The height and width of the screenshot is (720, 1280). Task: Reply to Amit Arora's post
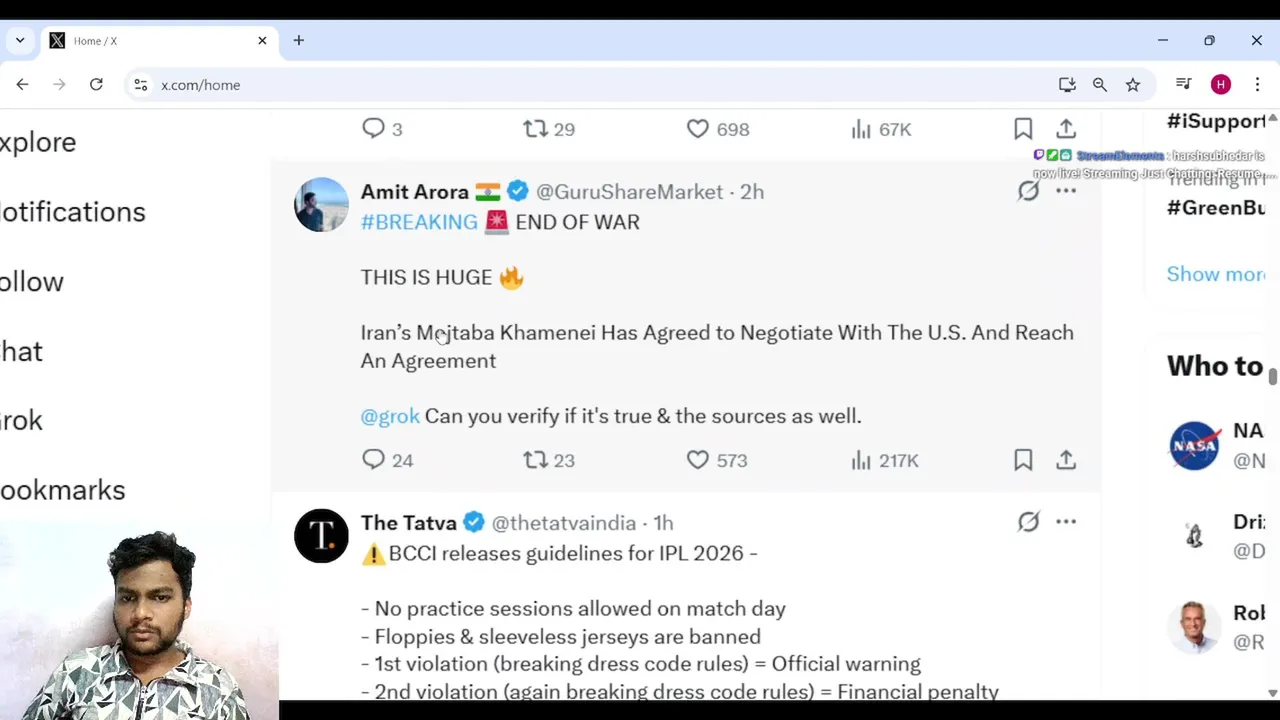[374, 460]
